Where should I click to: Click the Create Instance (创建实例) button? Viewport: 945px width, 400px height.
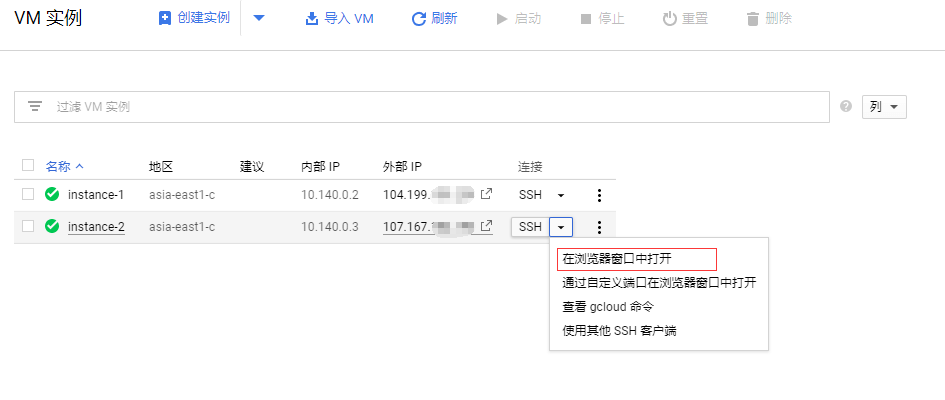coord(194,19)
